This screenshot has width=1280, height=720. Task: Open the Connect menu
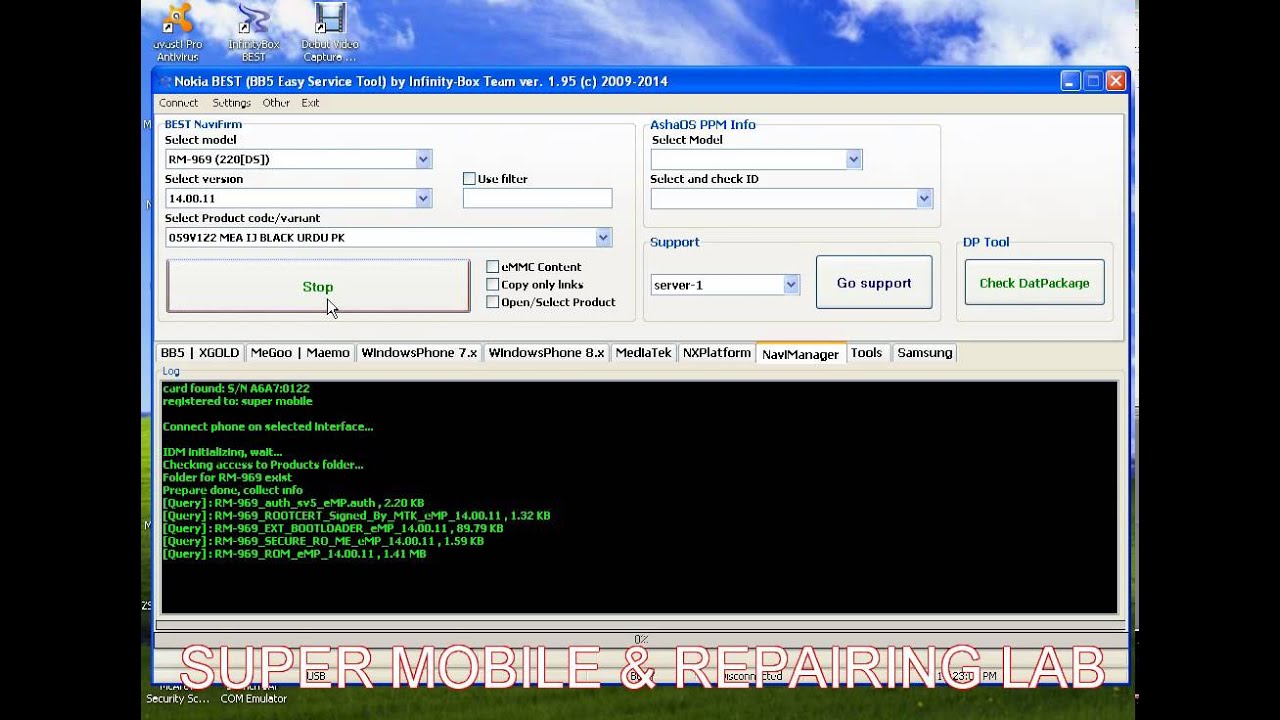[x=178, y=103]
